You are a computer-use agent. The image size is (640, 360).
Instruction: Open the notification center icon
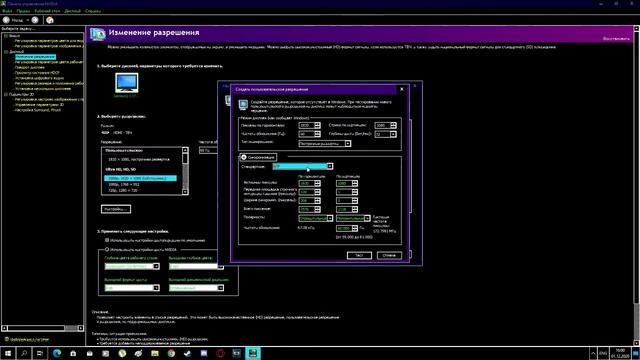point(636,353)
